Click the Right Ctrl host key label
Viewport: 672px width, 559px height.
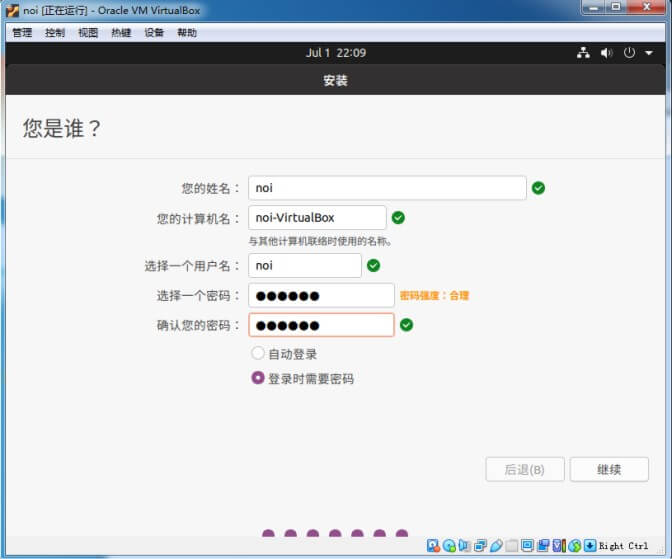pos(624,546)
